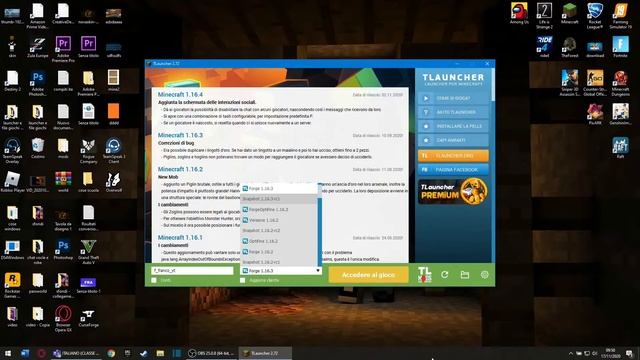The image size is (640, 360).
Task: Select ForgeOptiFine 1.16.2 from version list
Action: (x=279, y=209)
